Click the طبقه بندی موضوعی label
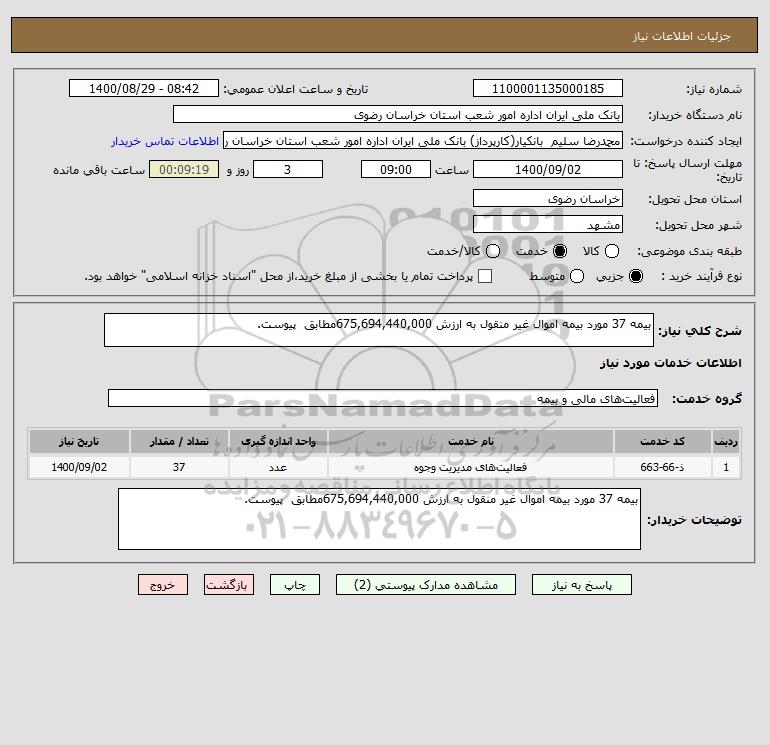The width and height of the screenshot is (770, 745). click(689, 251)
